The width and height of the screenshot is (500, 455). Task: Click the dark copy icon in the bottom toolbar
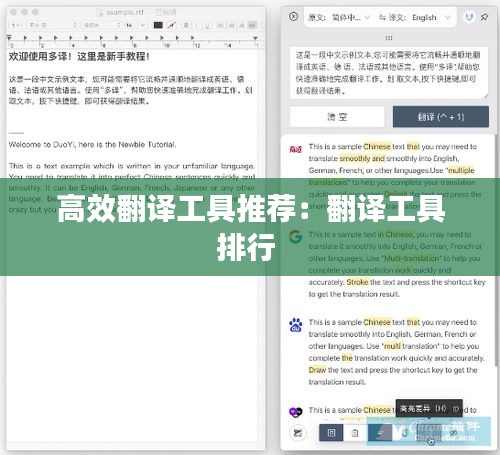(331, 433)
